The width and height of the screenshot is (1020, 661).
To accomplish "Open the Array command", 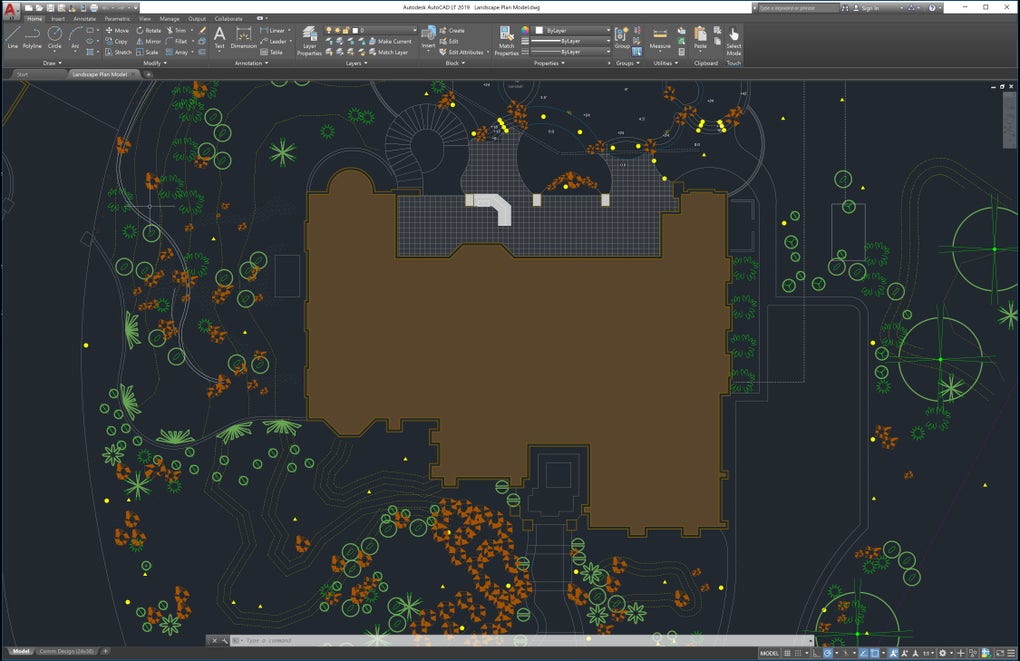I will pyautogui.click(x=177, y=52).
